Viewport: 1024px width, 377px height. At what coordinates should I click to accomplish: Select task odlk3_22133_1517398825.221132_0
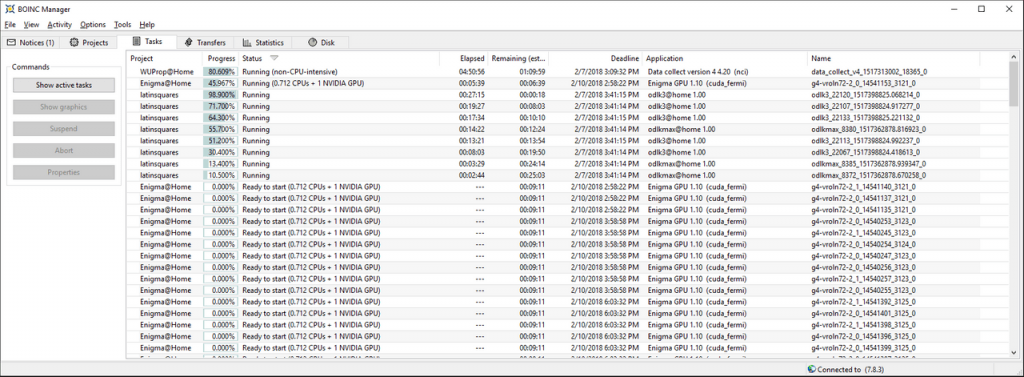coord(865,118)
